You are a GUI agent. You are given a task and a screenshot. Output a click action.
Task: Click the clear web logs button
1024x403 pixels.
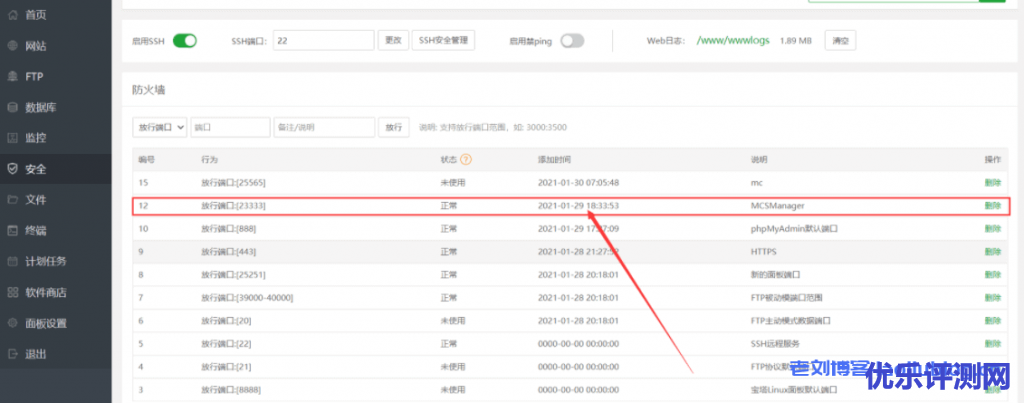pos(840,41)
